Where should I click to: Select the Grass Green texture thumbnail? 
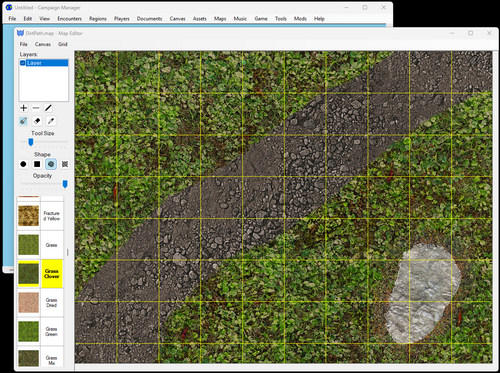tap(29, 331)
